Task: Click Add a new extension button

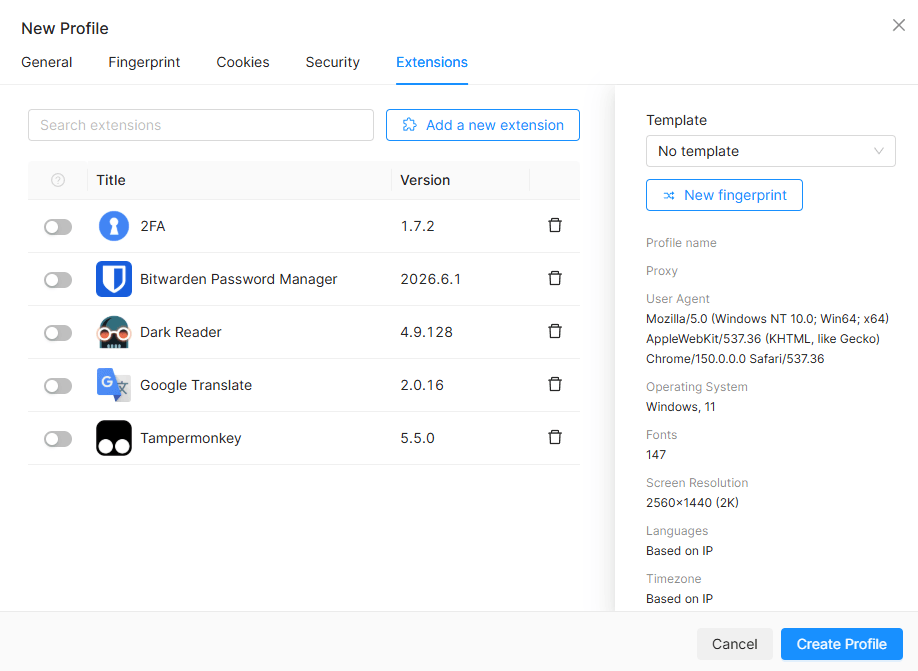Action: [483, 125]
